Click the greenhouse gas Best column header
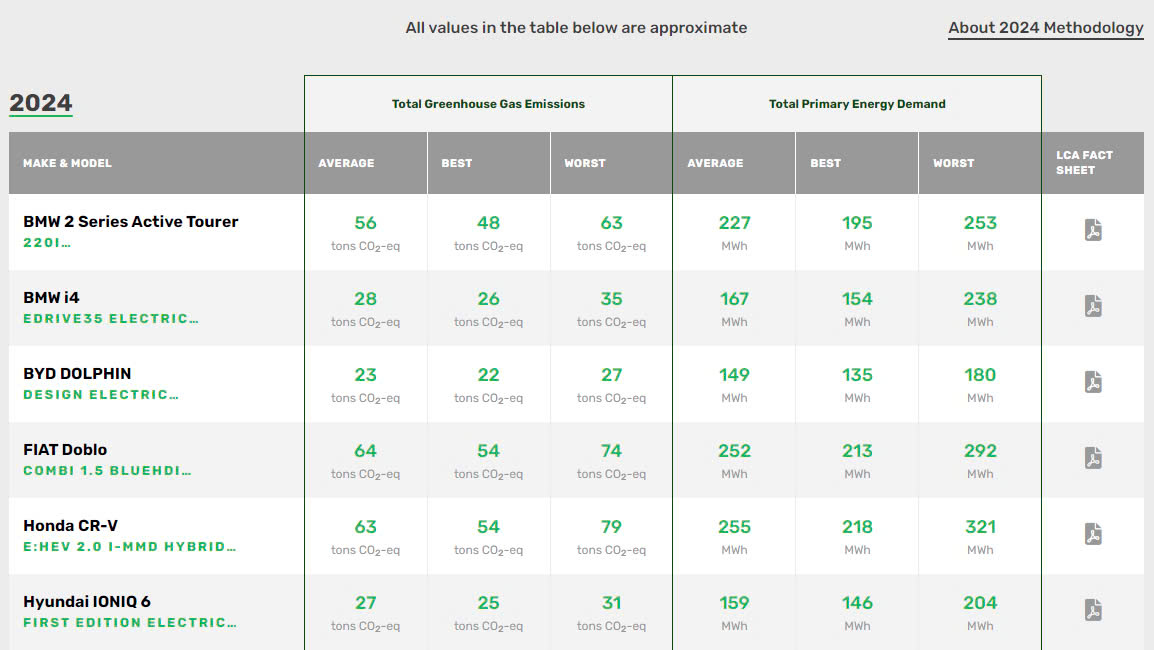 click(x=457, y=163)
